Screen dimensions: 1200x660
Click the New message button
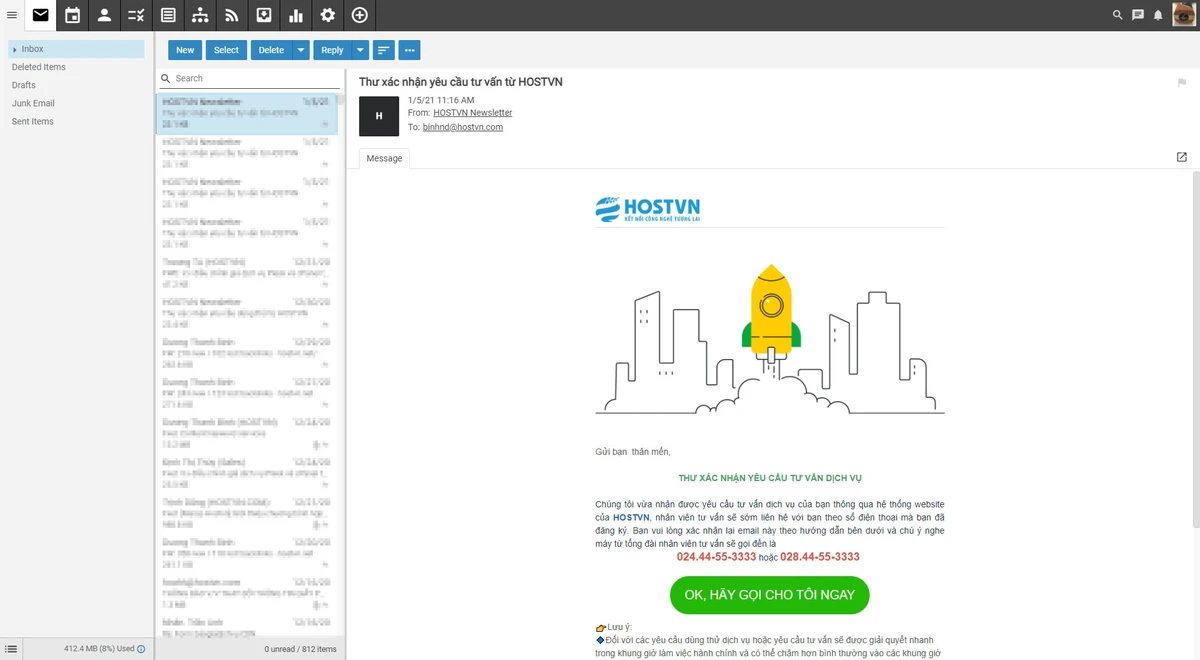point(185,50)
